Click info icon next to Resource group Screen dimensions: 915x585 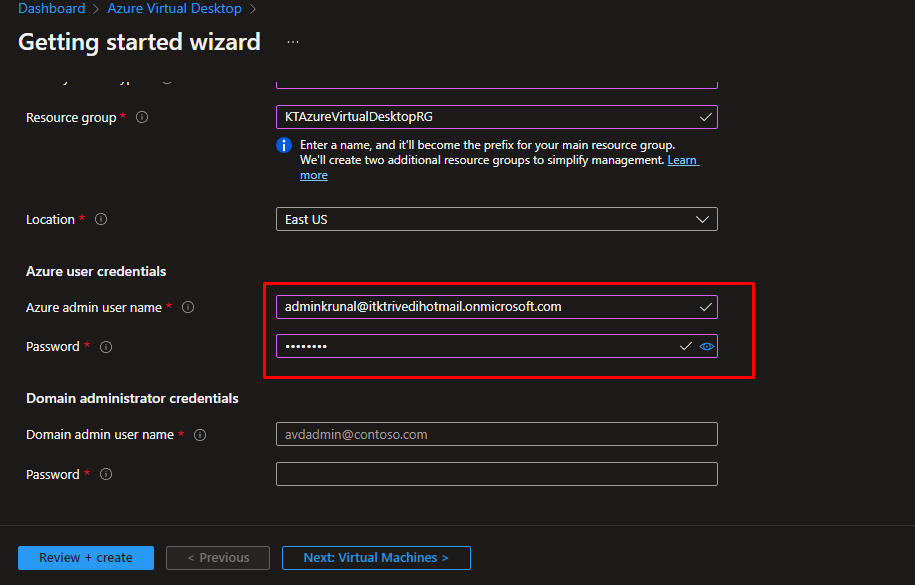(142, 118)
